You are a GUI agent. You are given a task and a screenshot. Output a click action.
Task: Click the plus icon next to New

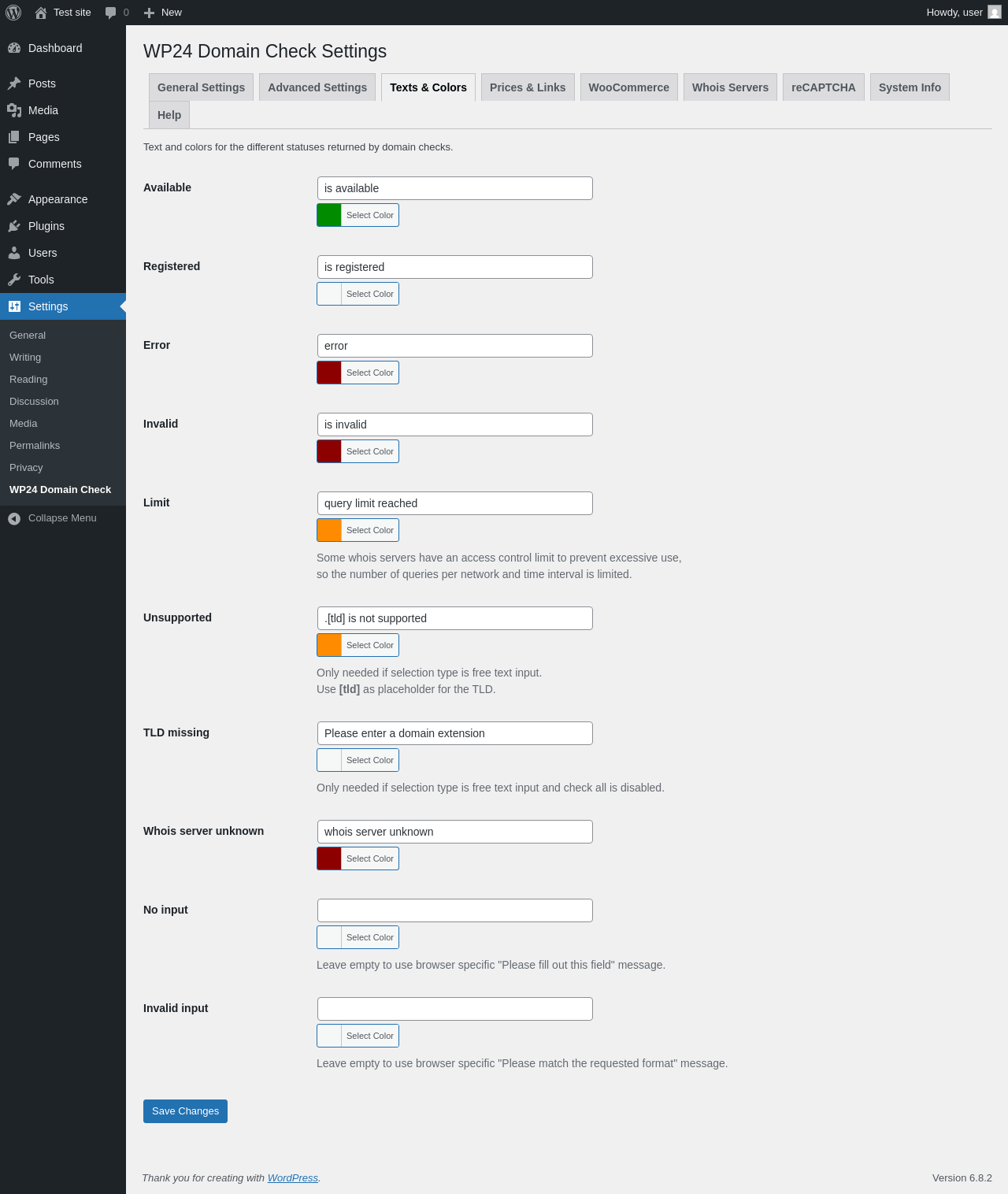(149, 13)
